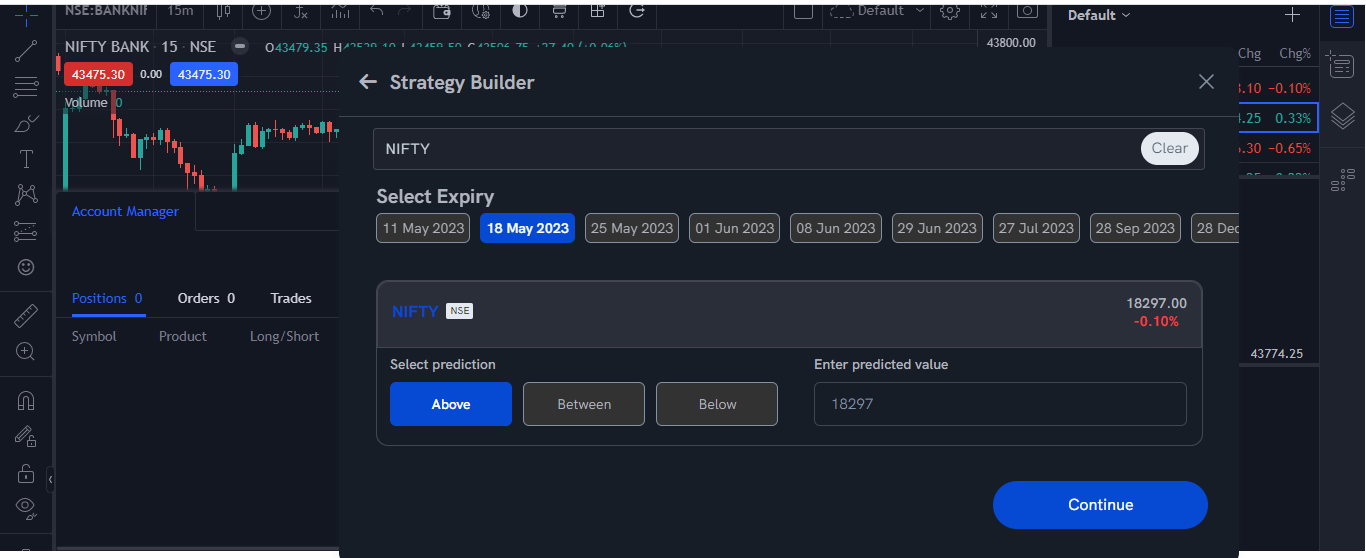Click the Continue button

point(1100,505)
